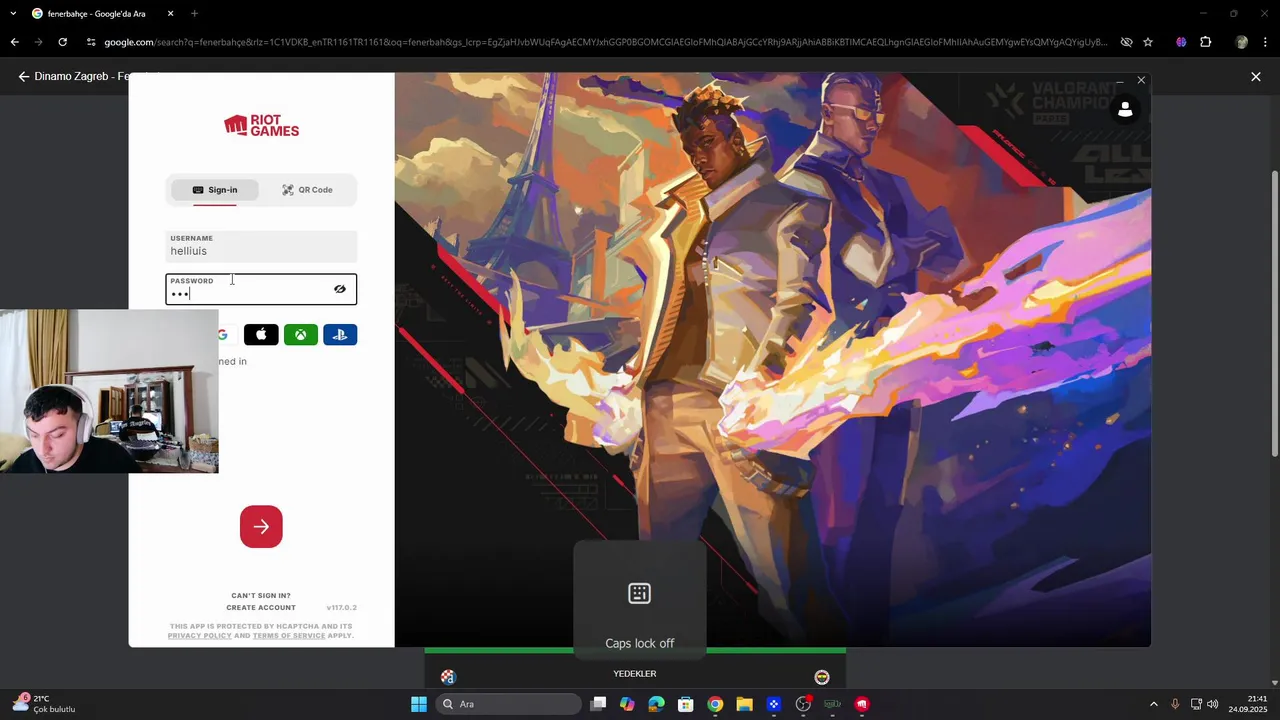Click the webcam overlay thumbnail

pyautogui.click(x=109, y=391)
